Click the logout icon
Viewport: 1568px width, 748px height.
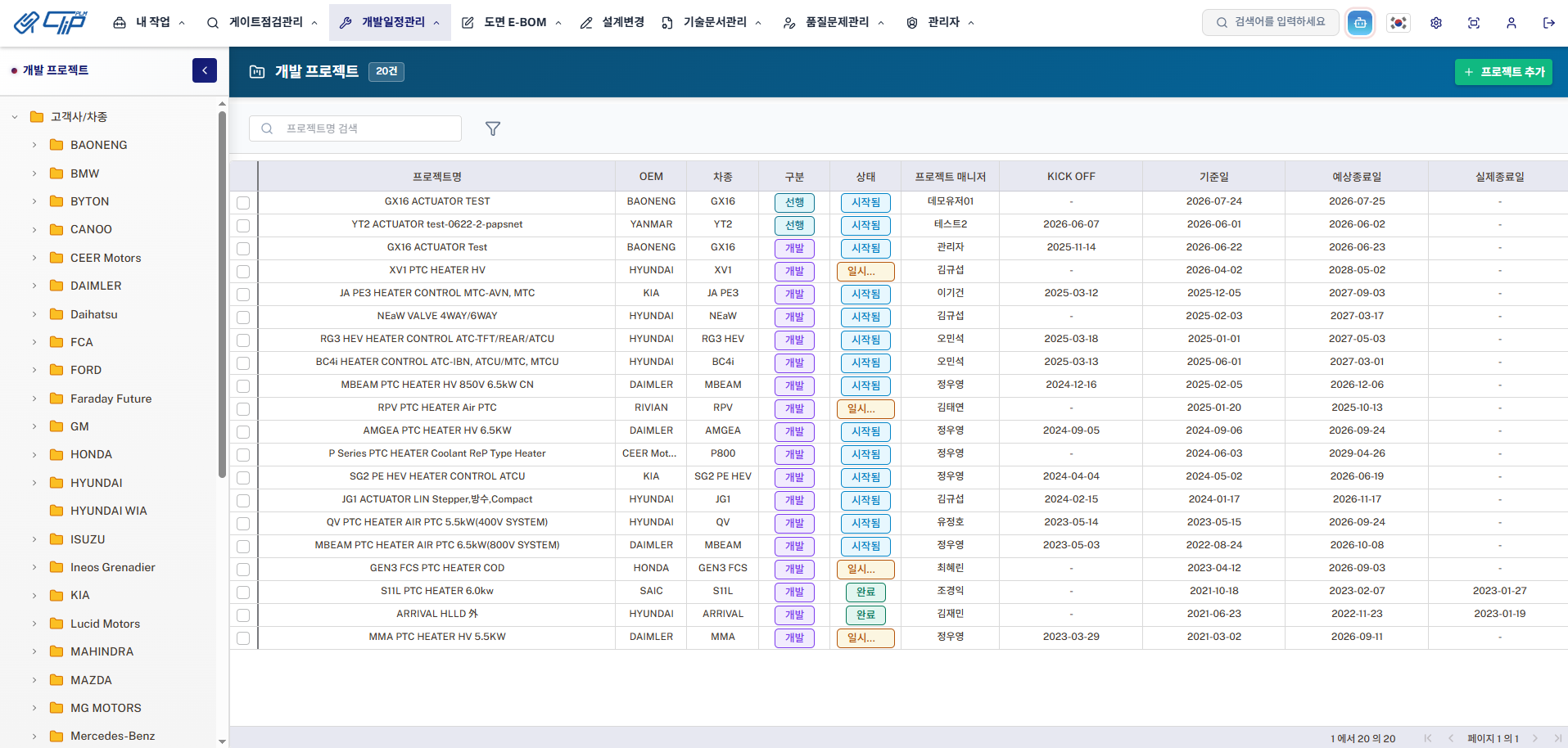click(1549, 23)
